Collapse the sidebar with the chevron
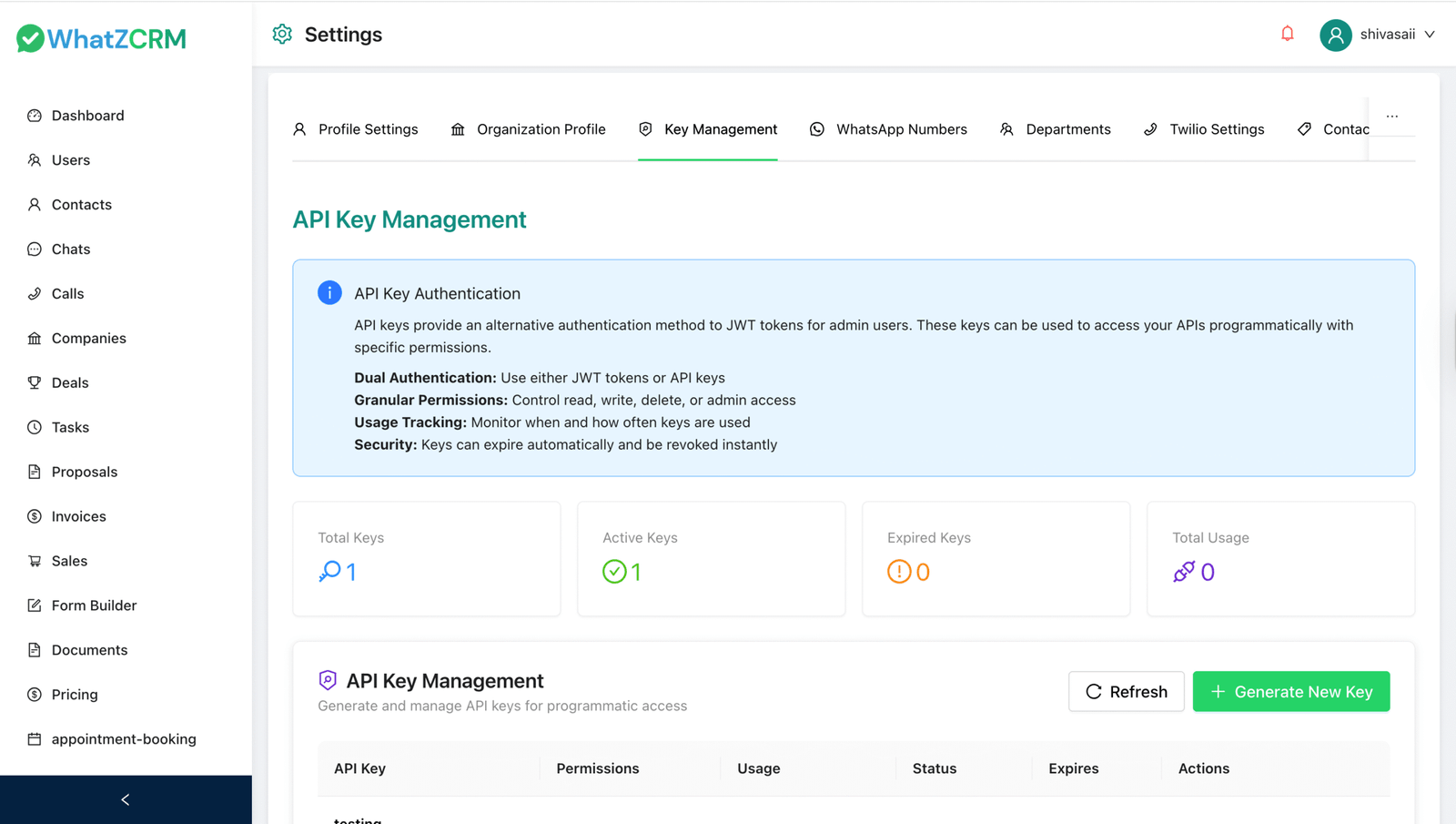This screenshot has height=824, width=1456. pyautogui.click(x=125, y=799)
